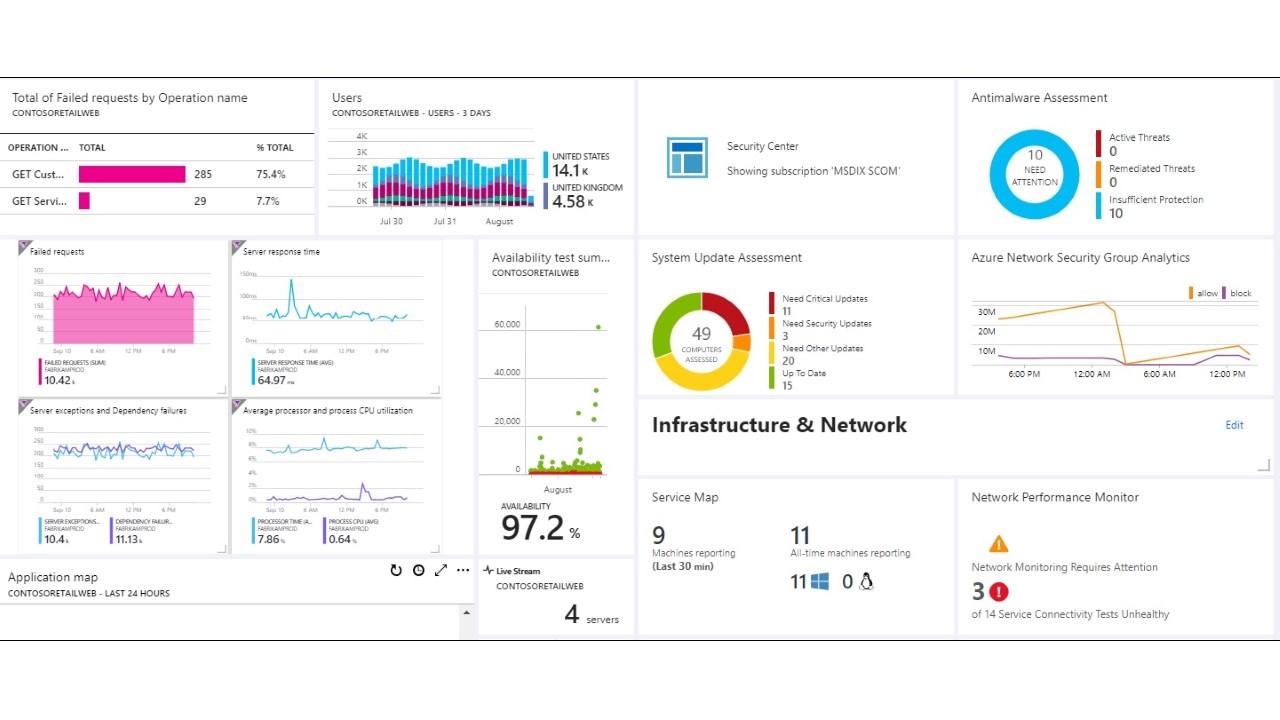The height and width of the screenshot is (720, 1280).
Task: Click the Availability test summary tile title
Action: pos(550,258)
